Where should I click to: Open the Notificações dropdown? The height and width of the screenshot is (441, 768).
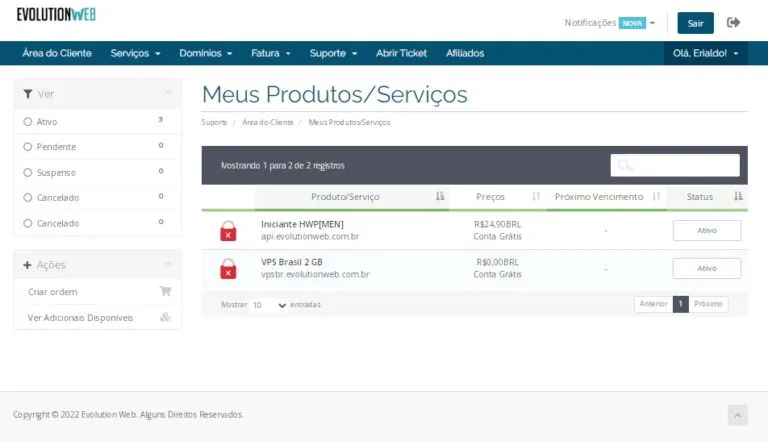tap(609, 23)
